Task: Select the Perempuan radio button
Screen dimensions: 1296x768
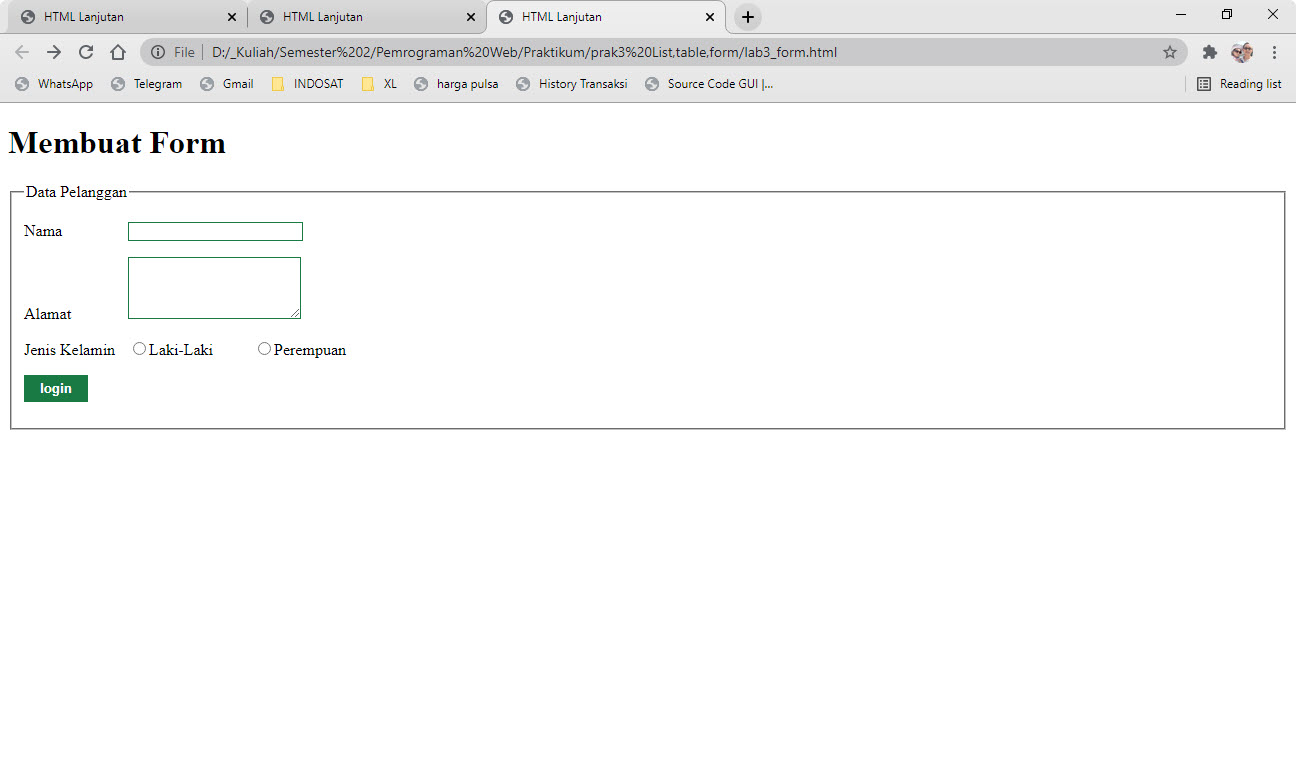Action: click(264, 348)
